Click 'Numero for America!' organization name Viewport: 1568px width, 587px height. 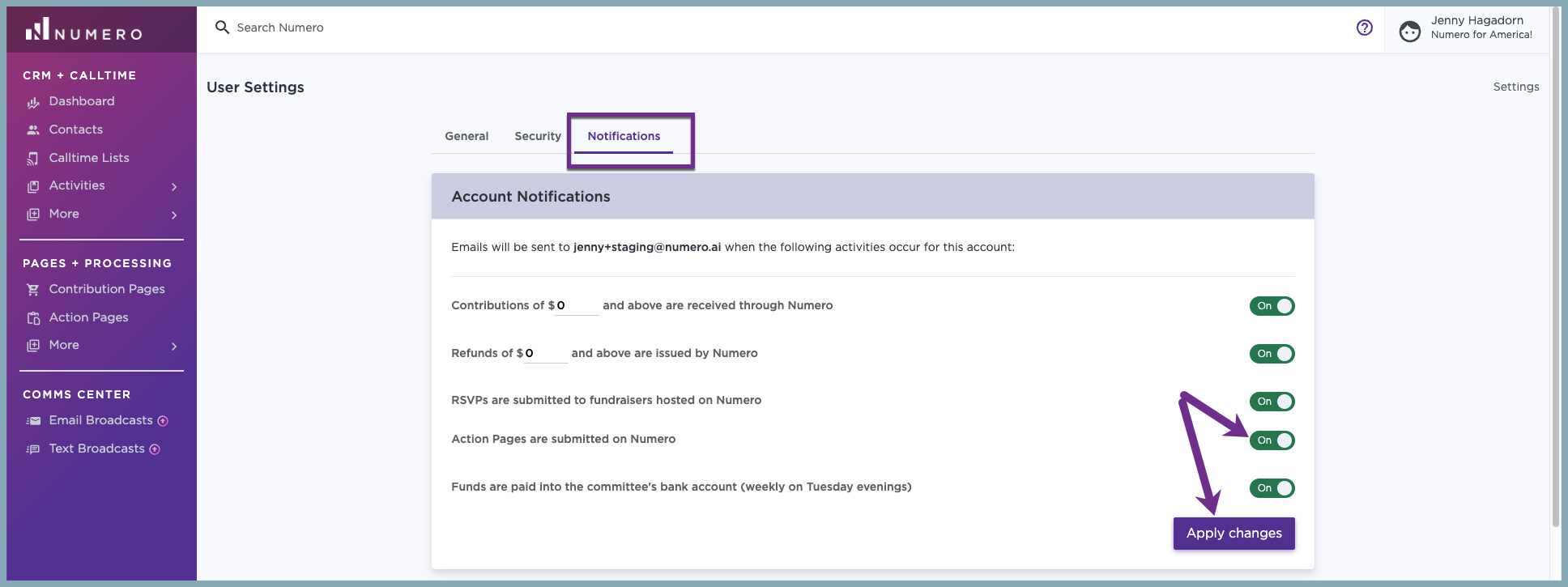(1481, 35)
